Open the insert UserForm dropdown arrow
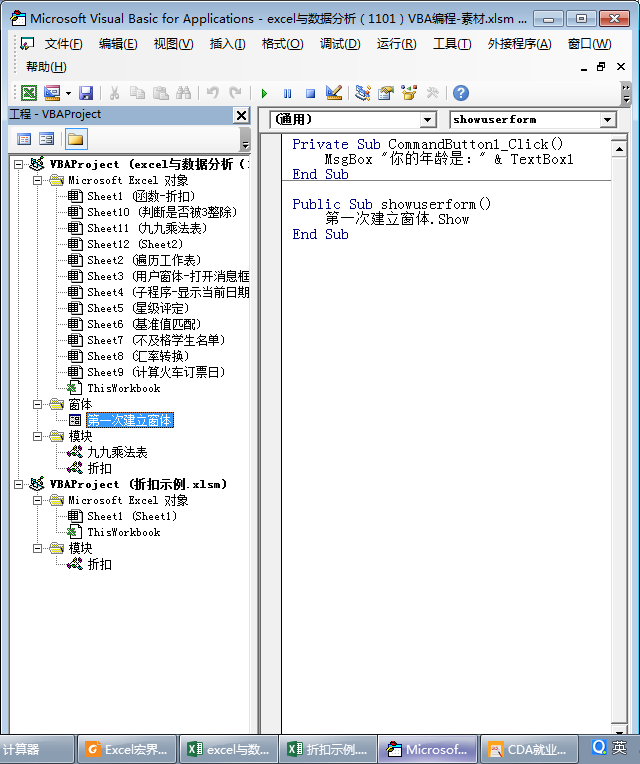Screen dimensions: 640x764 point(68,93)
